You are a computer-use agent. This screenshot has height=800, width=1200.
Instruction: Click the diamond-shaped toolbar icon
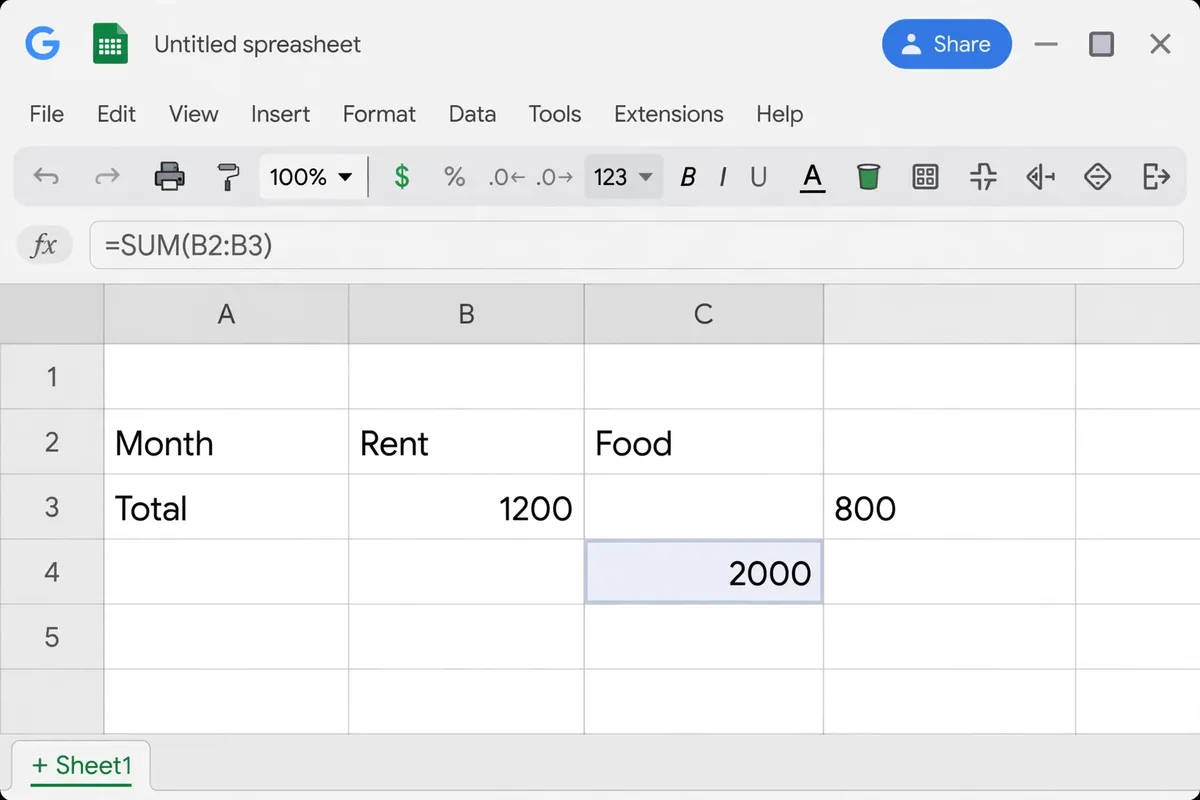[x=1098, y=177]
